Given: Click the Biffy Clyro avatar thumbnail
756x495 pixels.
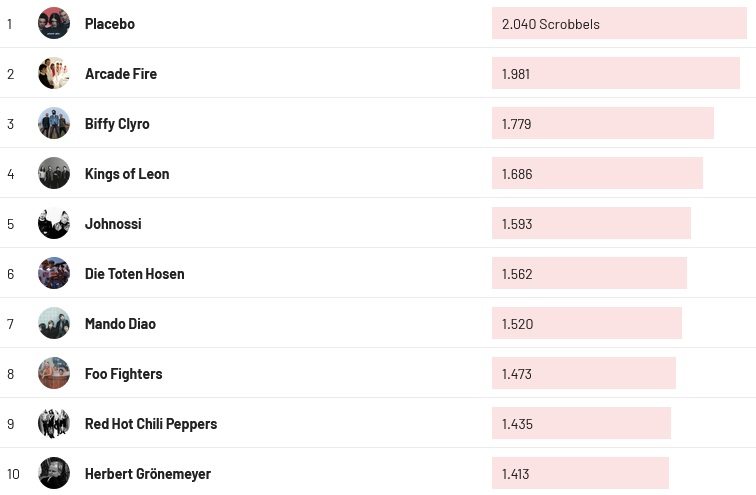Looking at the screenshot, I should (54, 123).
